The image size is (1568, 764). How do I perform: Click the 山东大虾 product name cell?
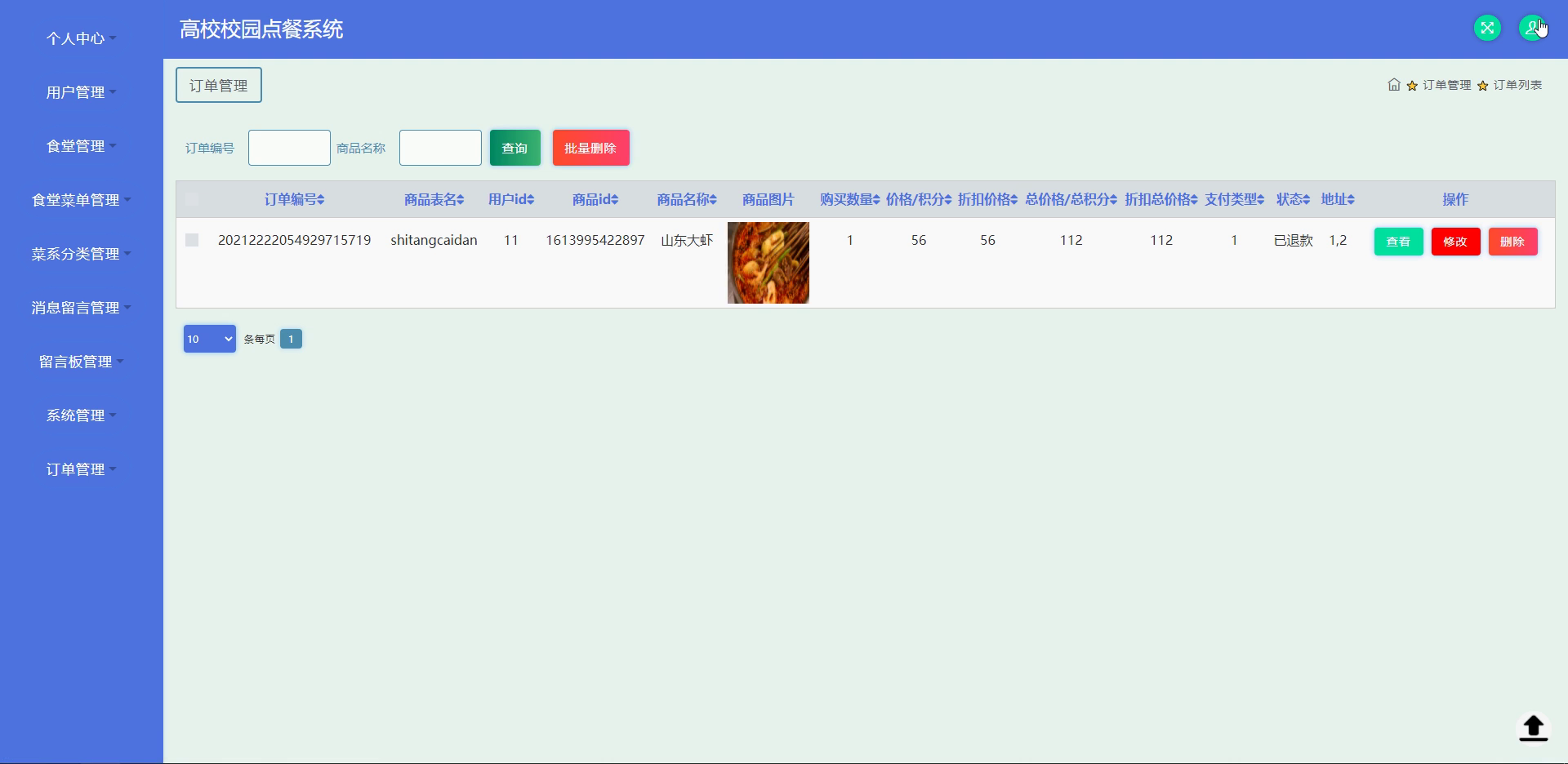(687, 240)
